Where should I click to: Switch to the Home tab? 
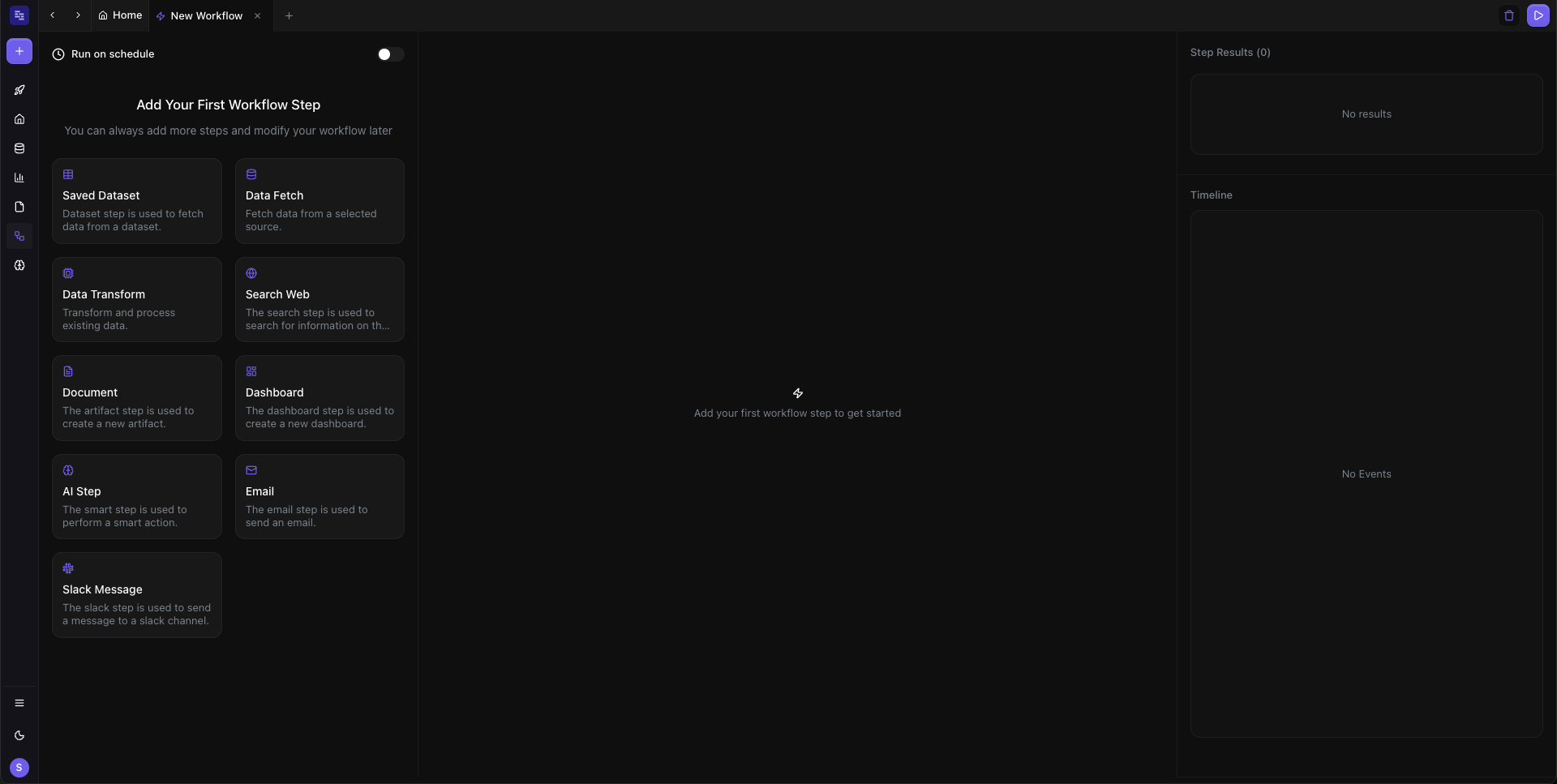[120, 15]
